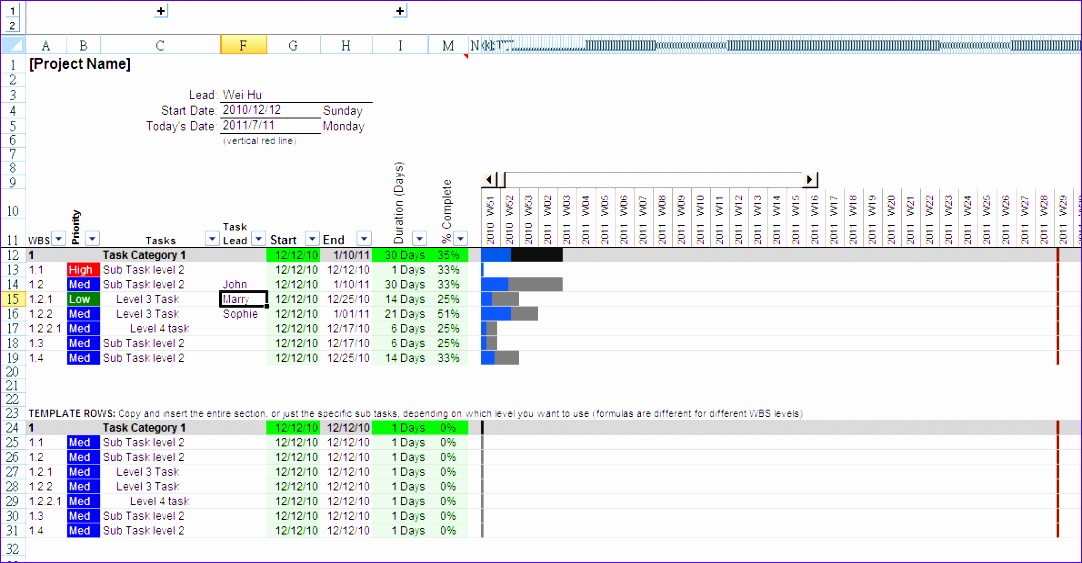Click the timeline scroll right arrow

point(810,179)
